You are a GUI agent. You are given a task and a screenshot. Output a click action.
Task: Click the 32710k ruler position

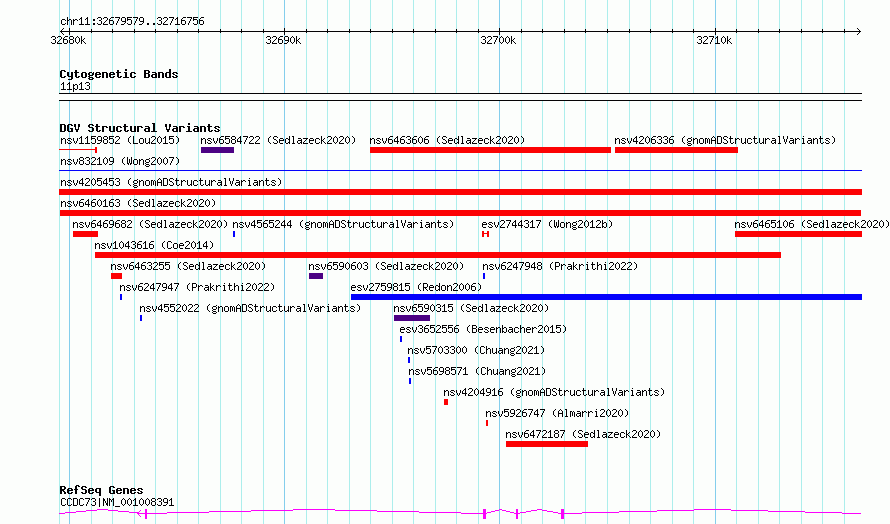point(714,40)
